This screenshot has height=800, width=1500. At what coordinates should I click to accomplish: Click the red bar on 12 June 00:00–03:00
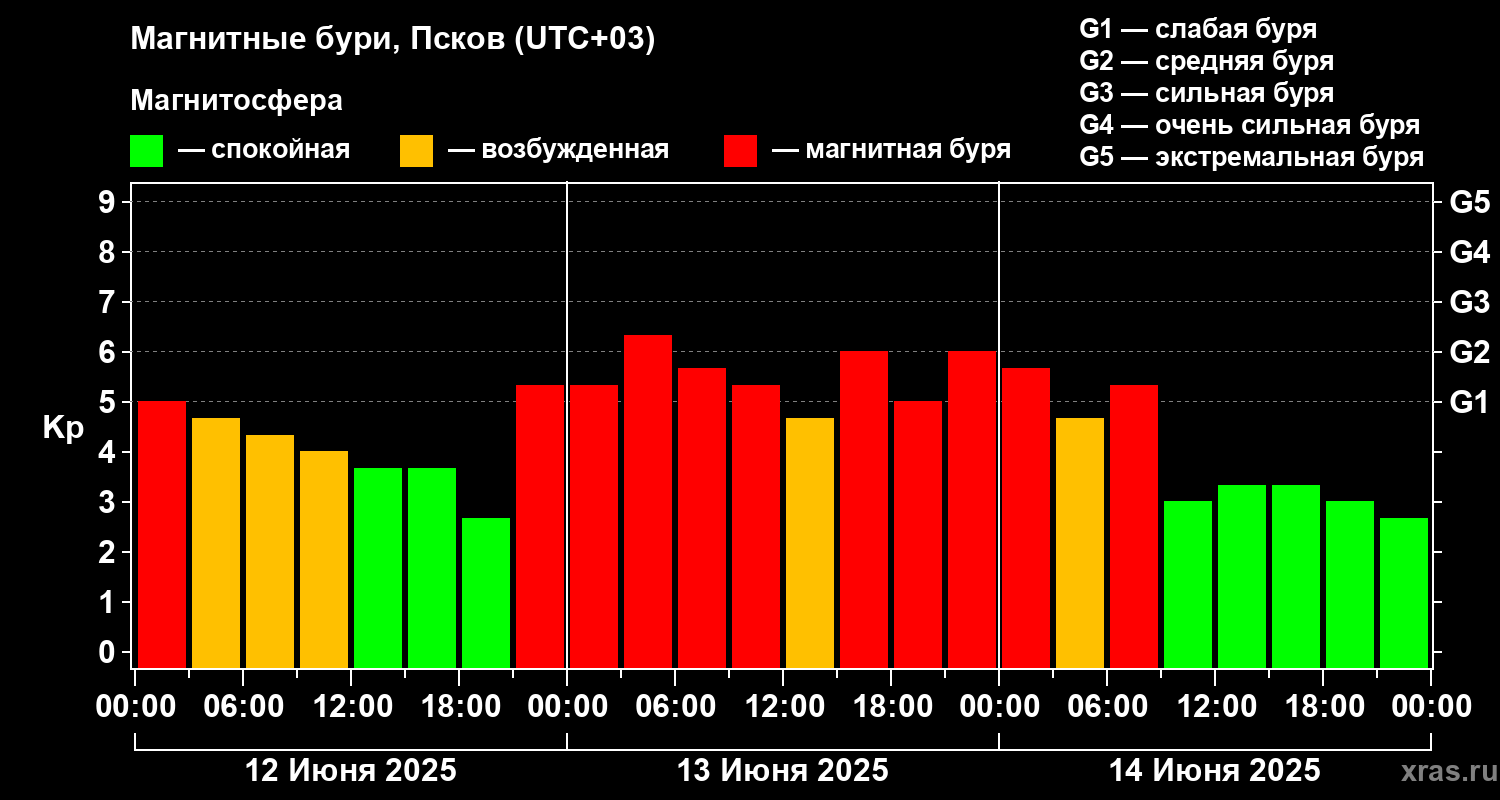[x=162, y=534]
